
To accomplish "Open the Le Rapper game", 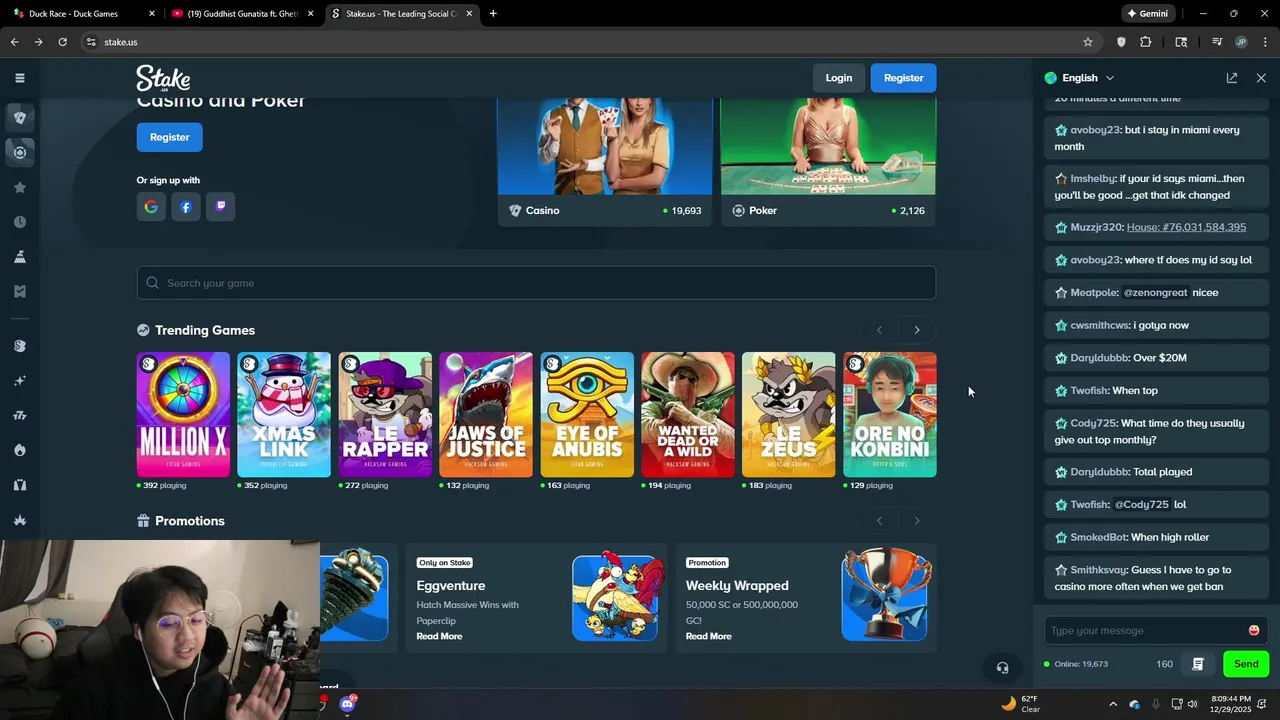I will pos(385,414).
